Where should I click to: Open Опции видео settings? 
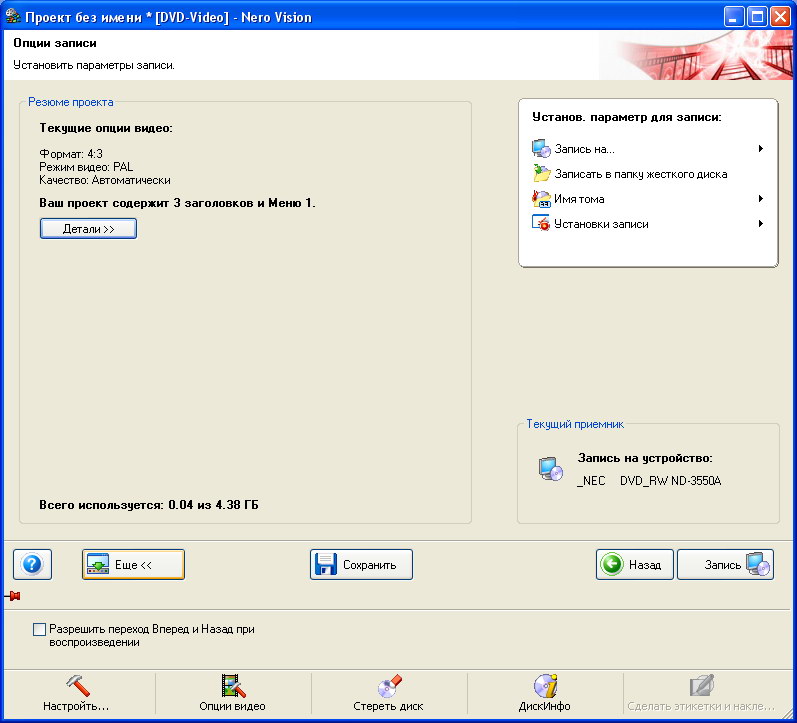tap(233, 694)
